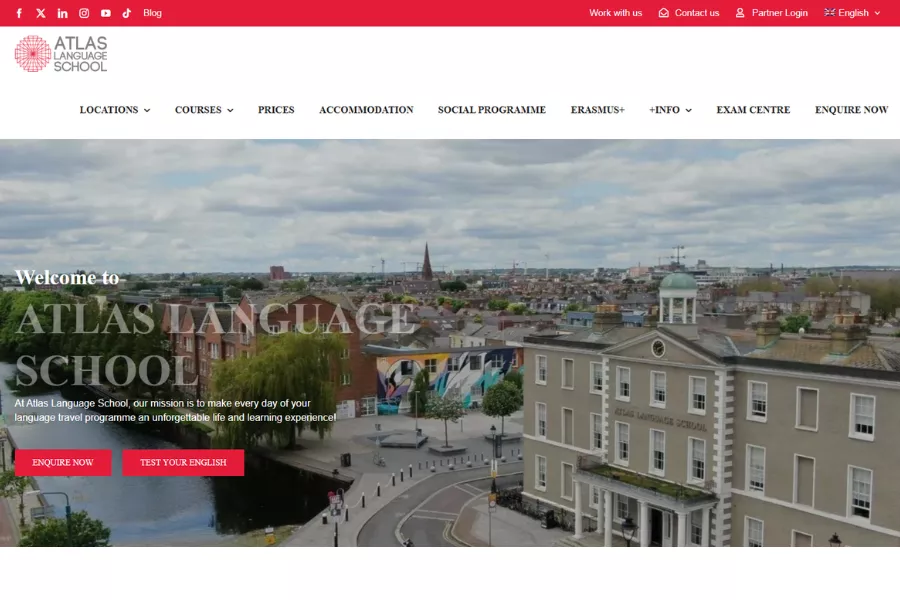Click Enquire Now in the navigation bar
The height and width of the screenshot is (600, 900).
point(851,110)
